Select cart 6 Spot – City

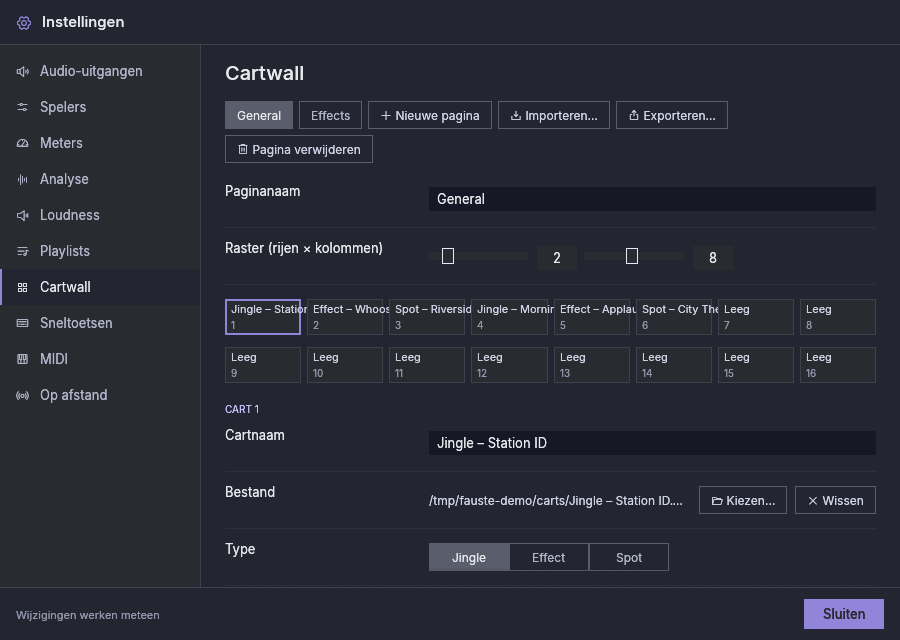[x=674, y=317]
